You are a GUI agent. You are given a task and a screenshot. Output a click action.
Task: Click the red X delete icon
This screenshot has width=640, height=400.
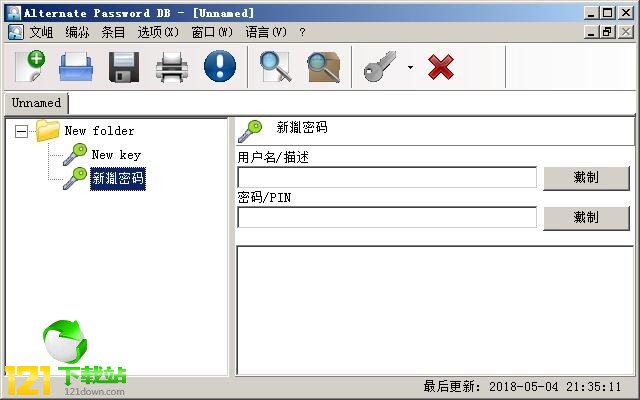pyautogui.click(x=441, y=67)
